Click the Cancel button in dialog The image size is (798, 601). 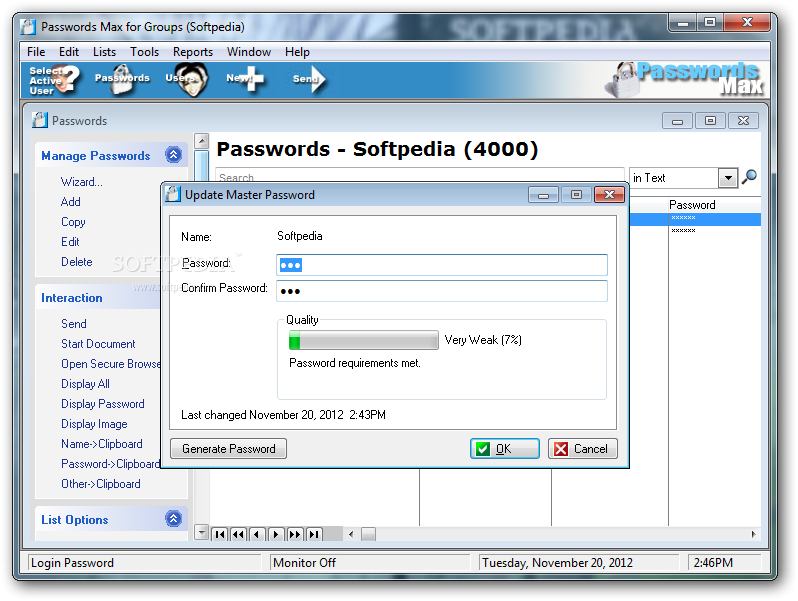[583, 448]
